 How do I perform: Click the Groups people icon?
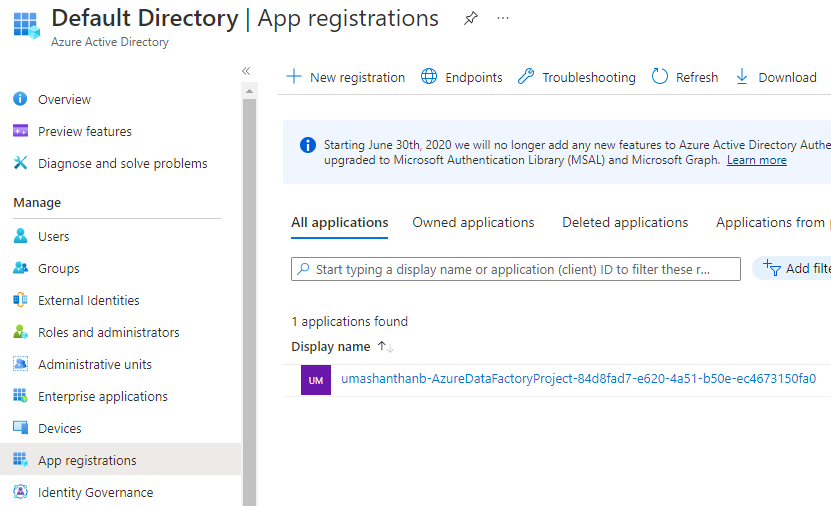click(x=20, y=268)
